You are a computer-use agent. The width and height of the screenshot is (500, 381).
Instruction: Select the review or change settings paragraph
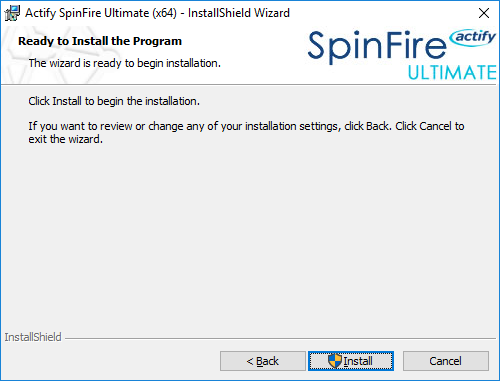coord(246,132)
